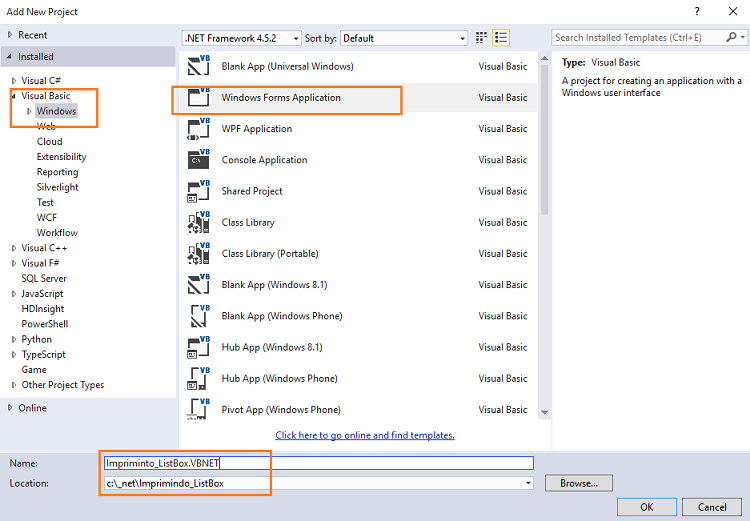
Task: Select the HDInsight category
Action: (43, 309)
